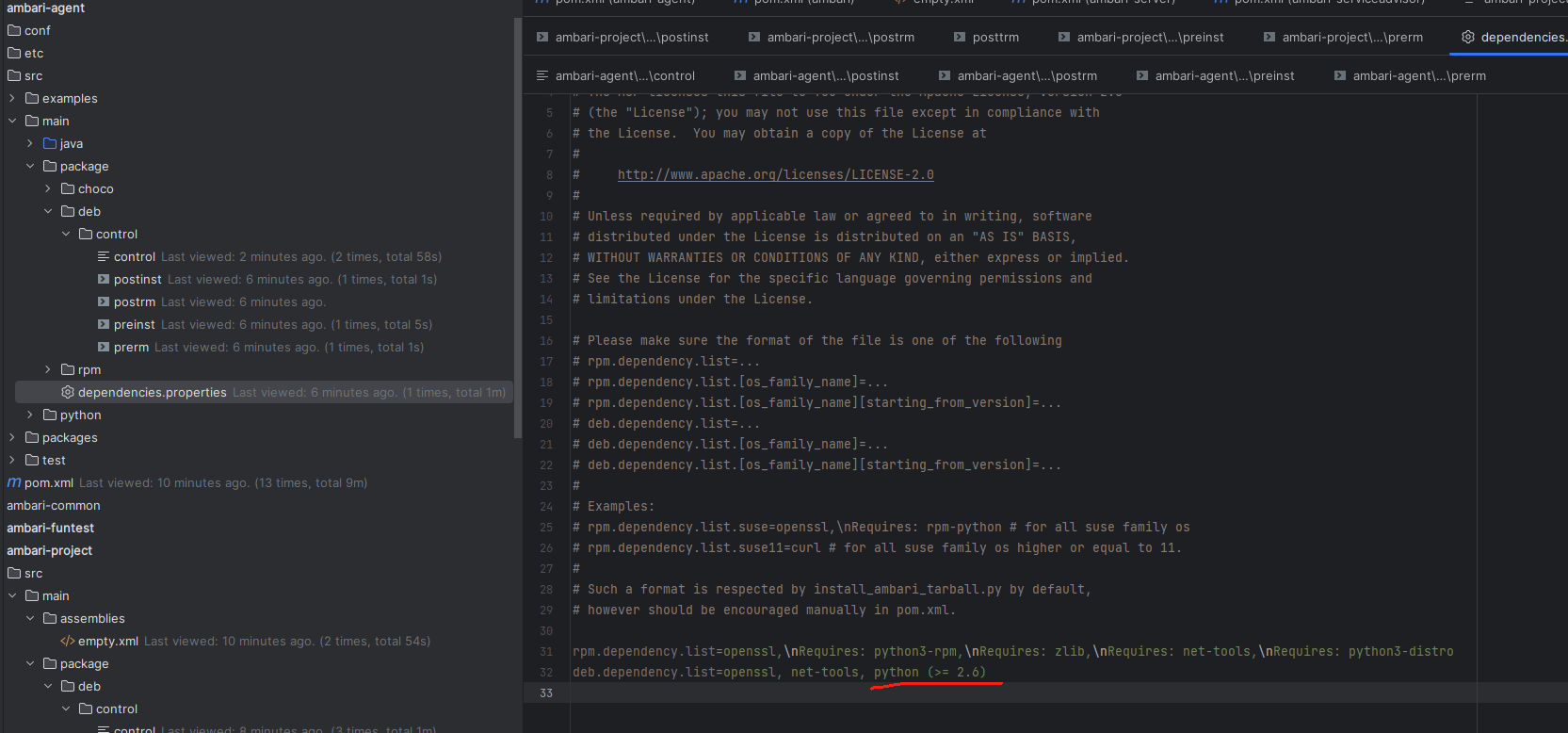Open the ambari-agent\...\postinst tab
Screen dimensions: 1568x733
coord(816,75)
